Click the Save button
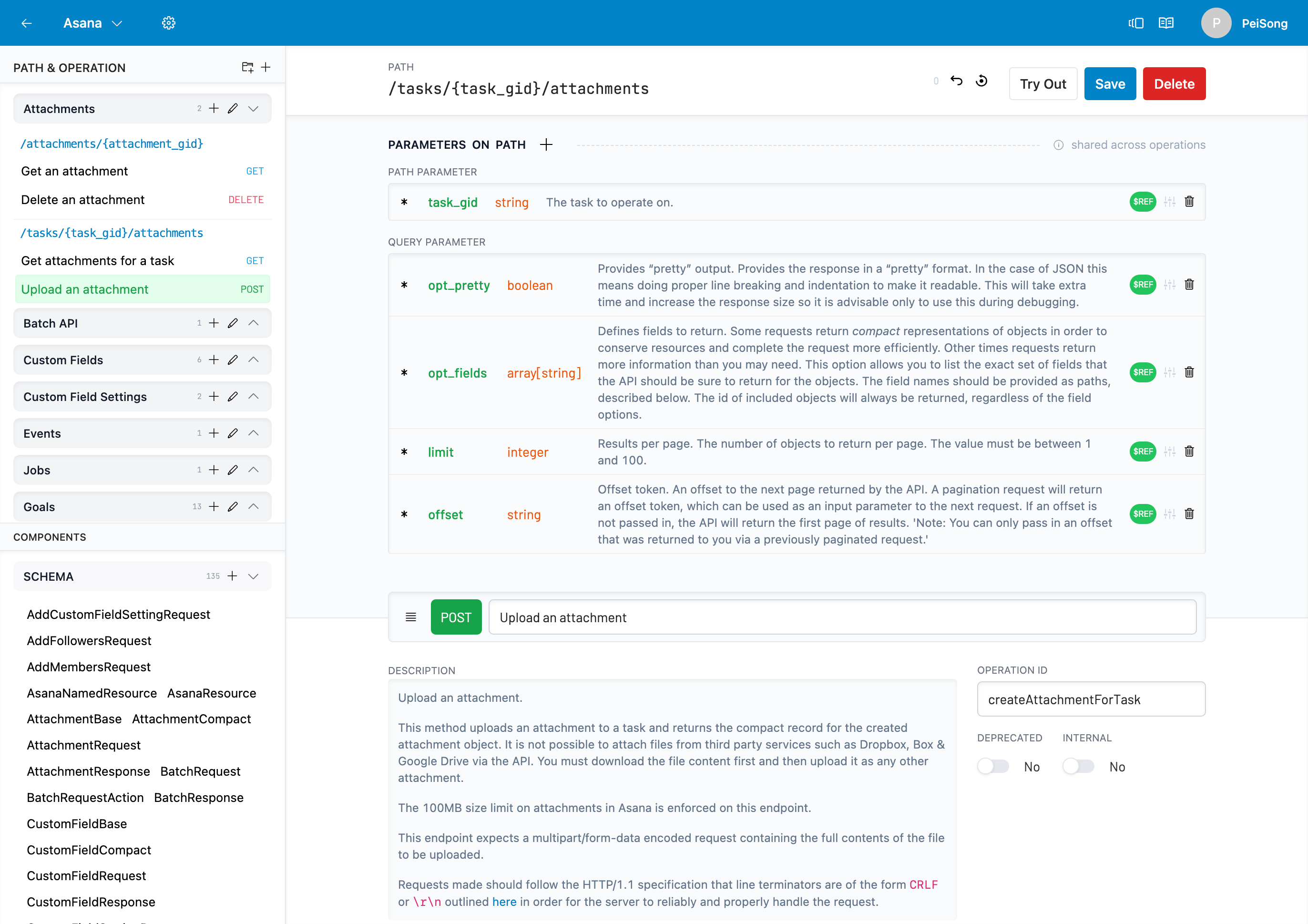This screenshot has width=1308, height=924. [1110, 84]
